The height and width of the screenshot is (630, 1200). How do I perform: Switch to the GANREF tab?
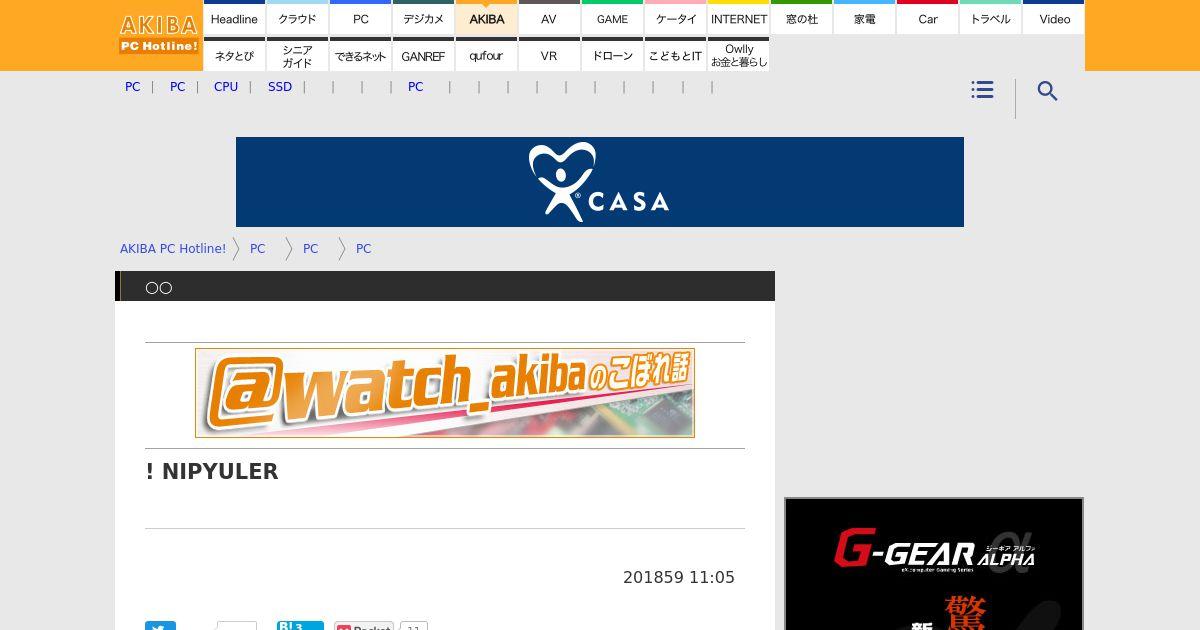click(x=423, y=56)
